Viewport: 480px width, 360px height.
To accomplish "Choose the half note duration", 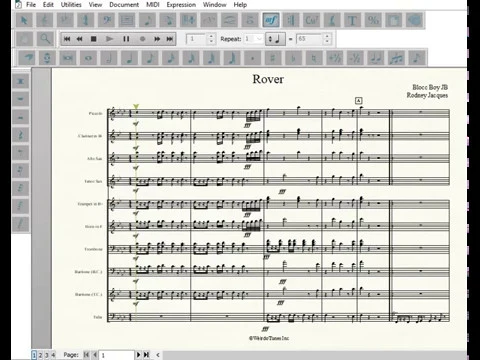I will click(x=109, y=58).
